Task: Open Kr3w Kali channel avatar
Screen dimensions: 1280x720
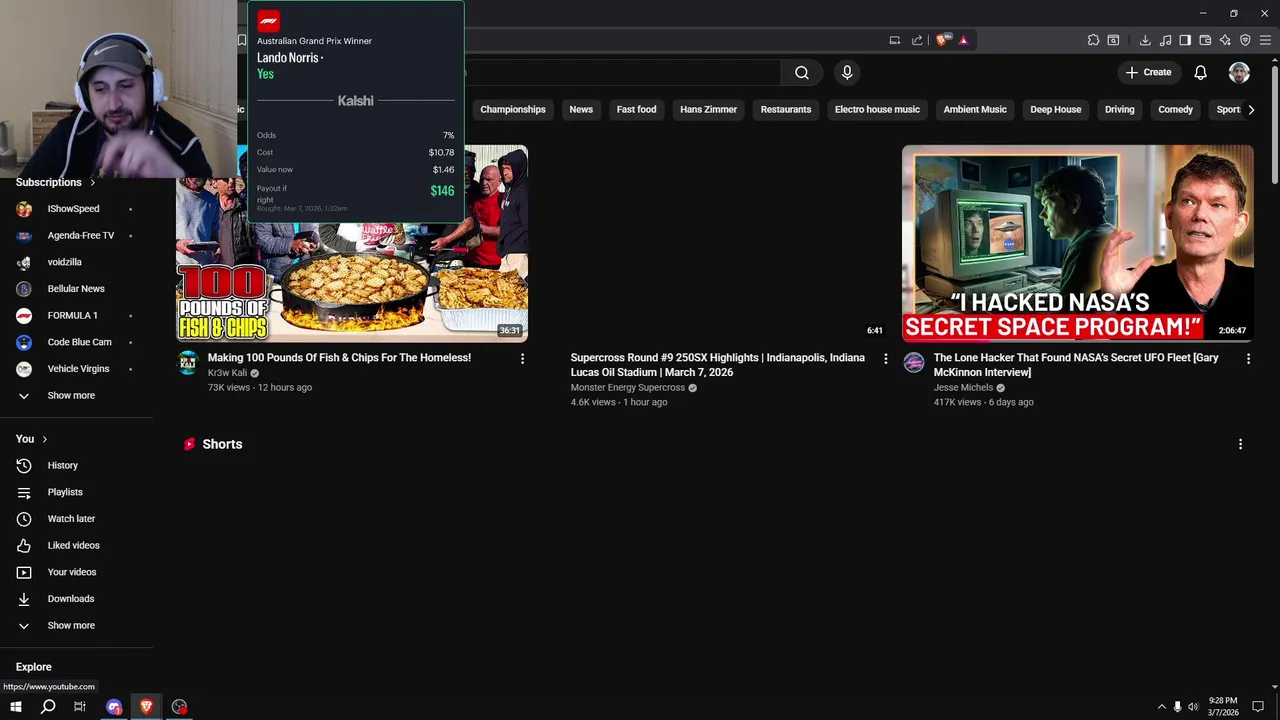Action: [x=188, y=362]
